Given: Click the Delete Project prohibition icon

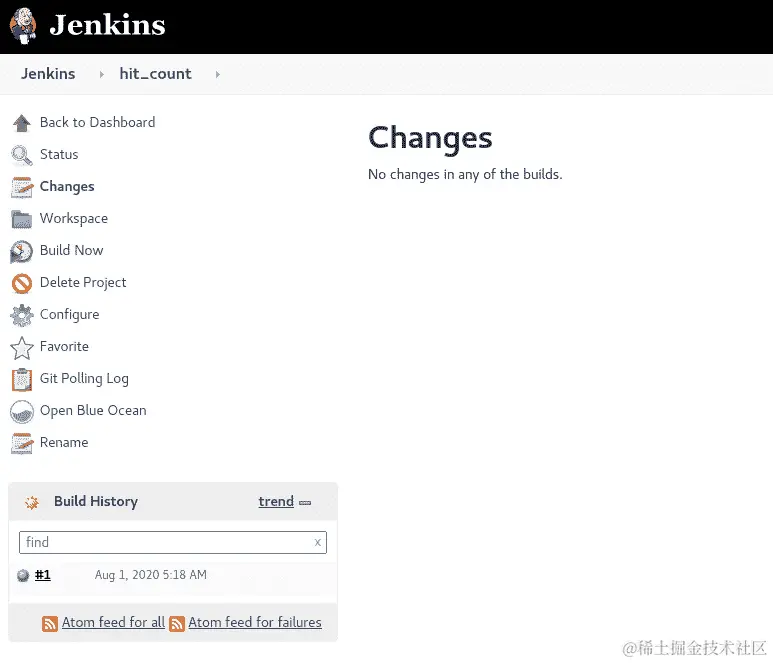Looking at the screenshot, I should pos(22,283).
